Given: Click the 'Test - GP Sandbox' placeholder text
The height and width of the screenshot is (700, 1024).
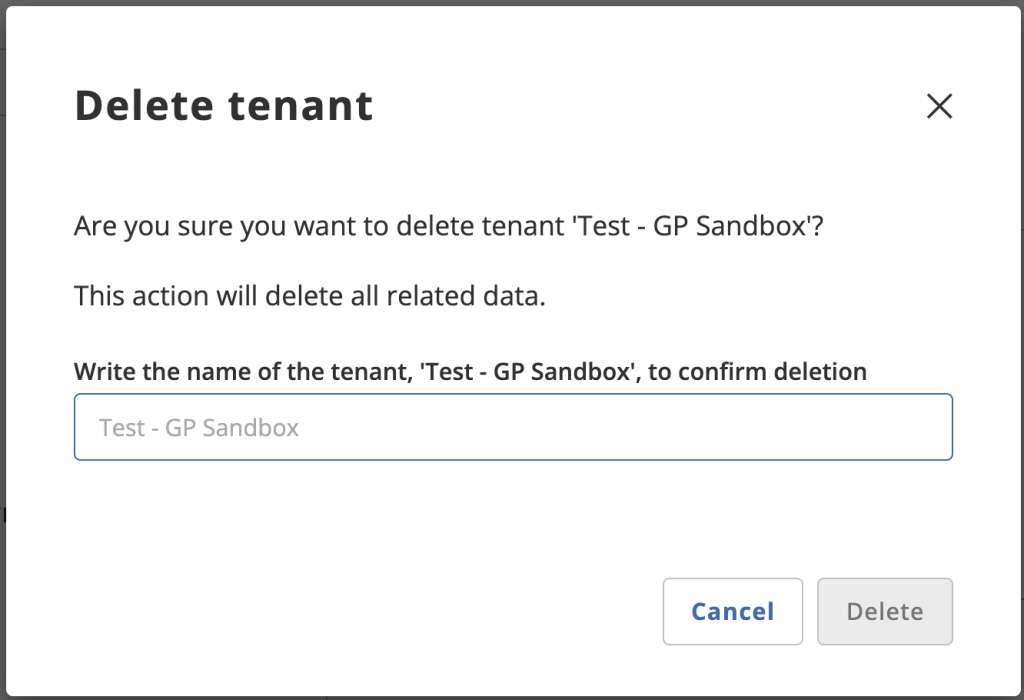Looking at the screenshot, I should point(200,428).
